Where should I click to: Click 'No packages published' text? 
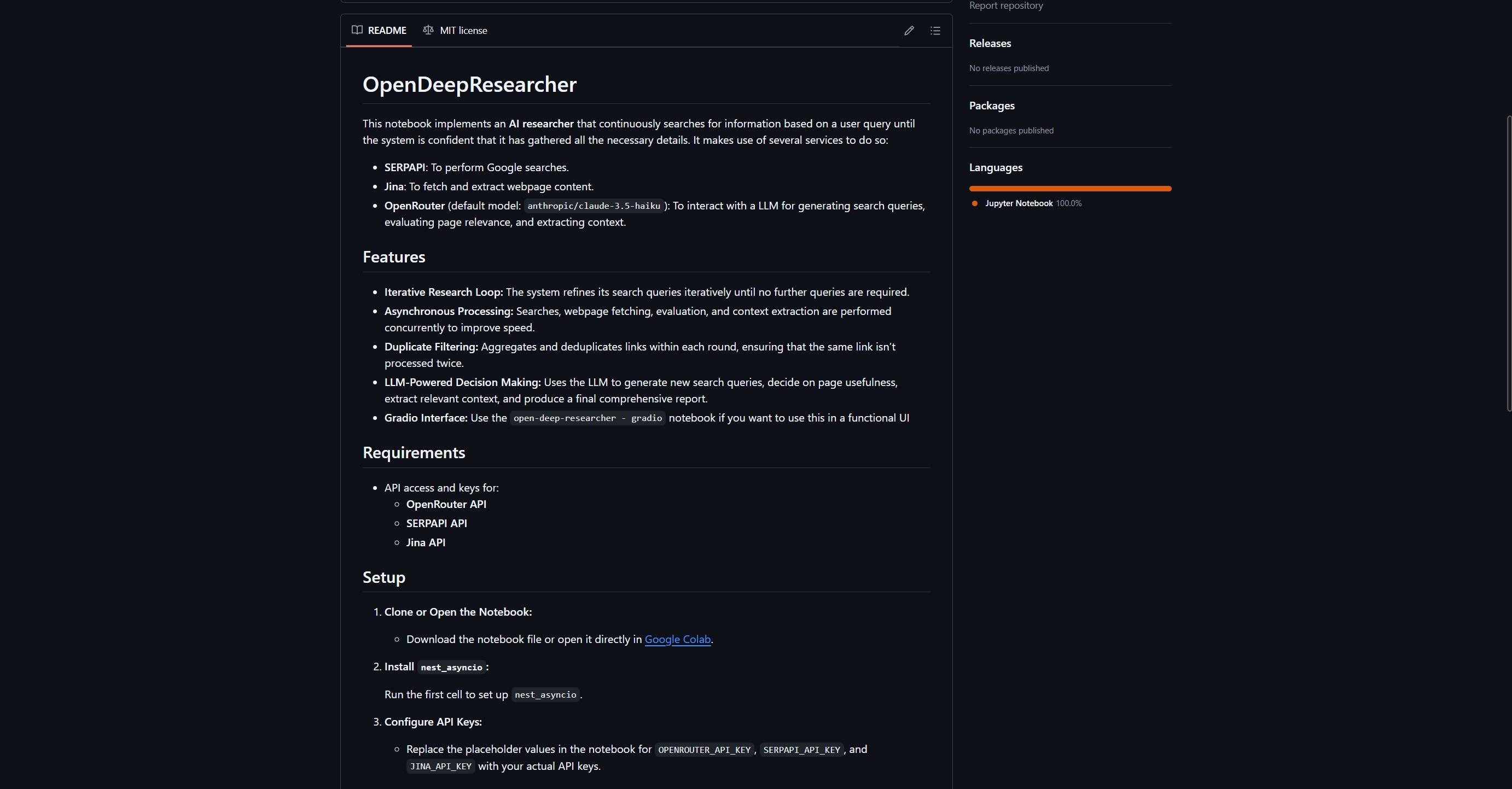pyautogui.click(x=1011, y=130)
